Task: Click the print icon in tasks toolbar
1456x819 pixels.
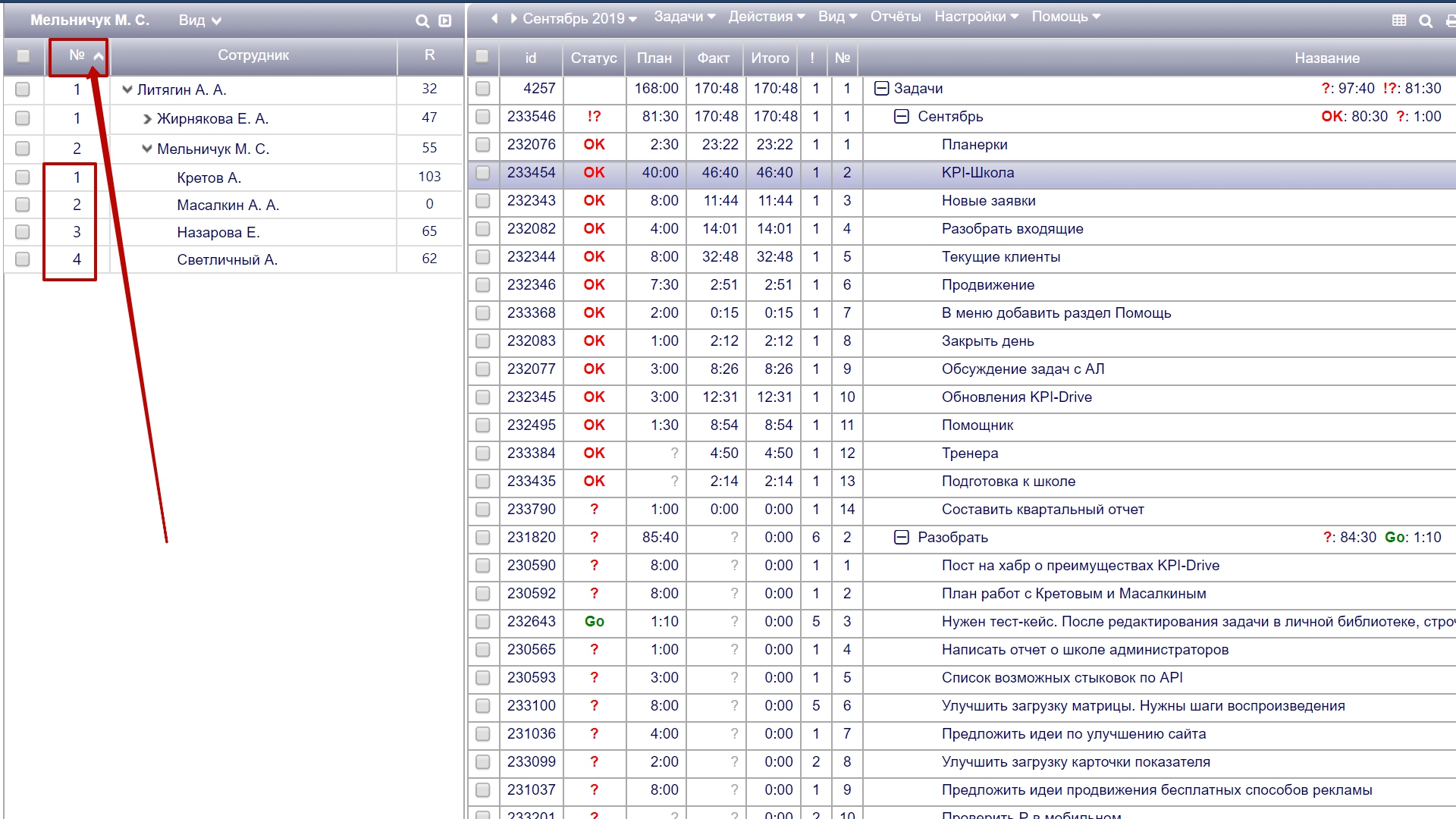Action: [x=1451, y=21]
